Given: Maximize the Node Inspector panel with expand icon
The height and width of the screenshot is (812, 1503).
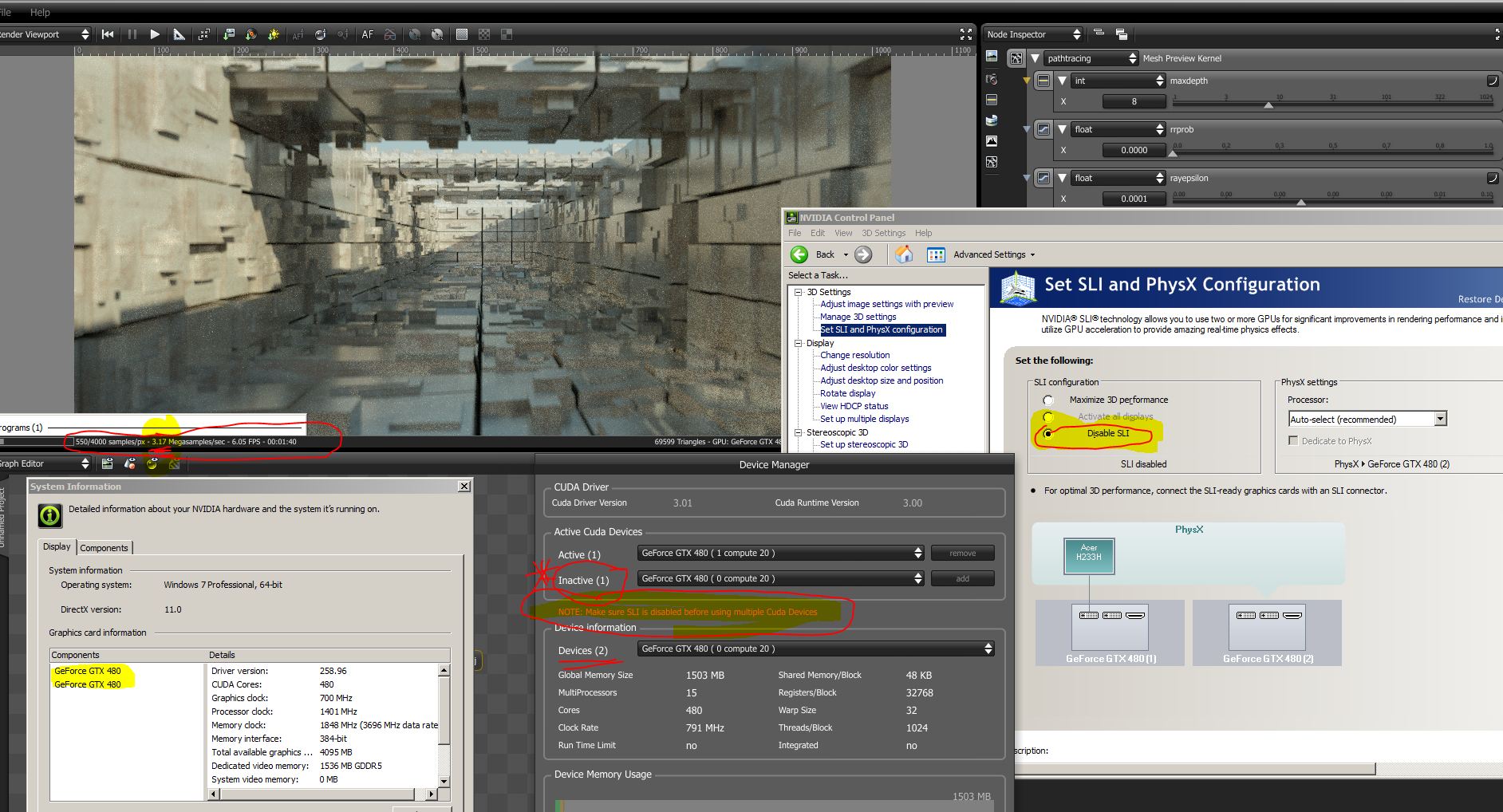Looking at the screenshot, I should pyautogui.click(x=1497, y=34).
